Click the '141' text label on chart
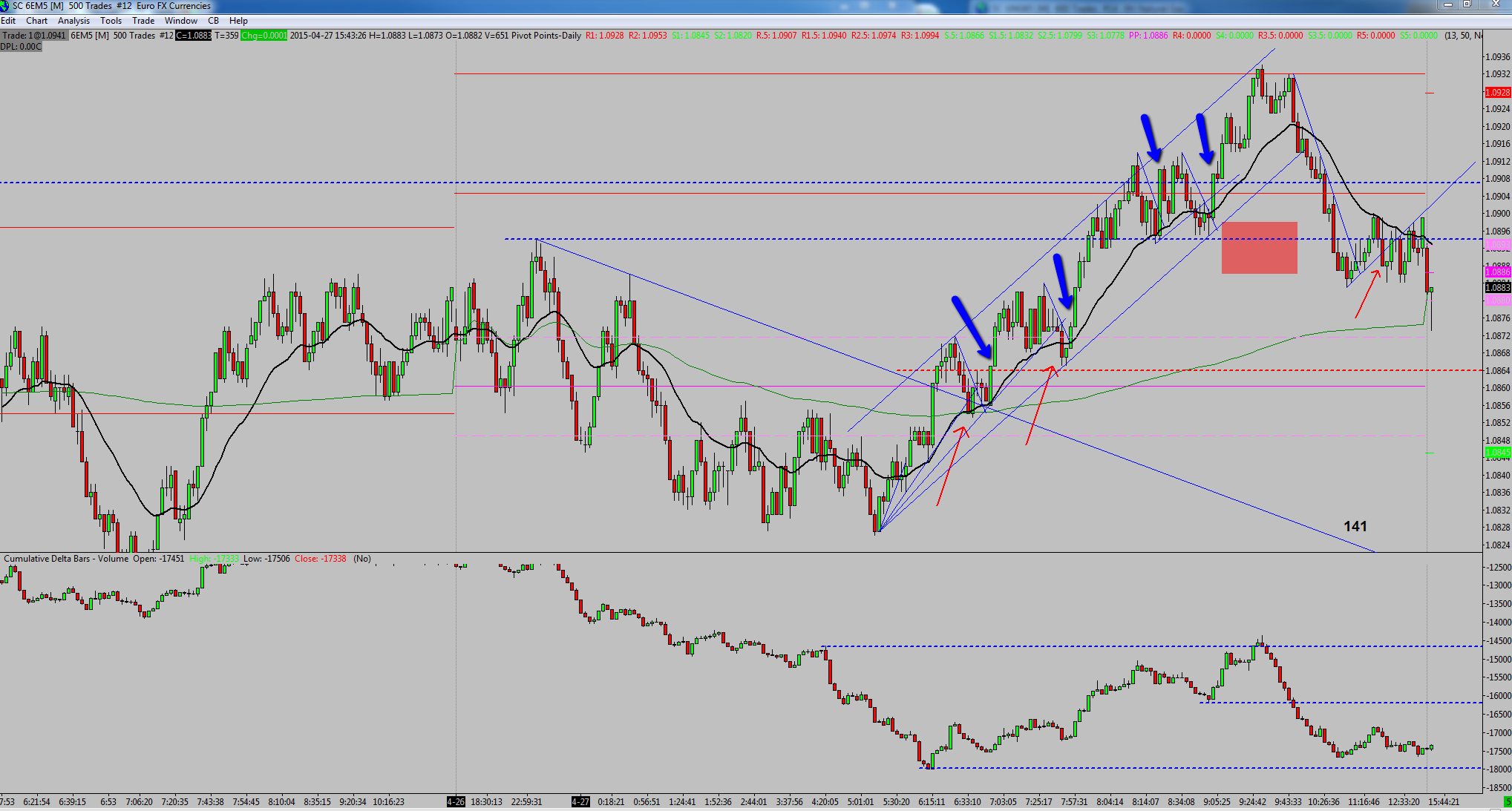Viewport: 1512px width, 811px height. click(x=1355, y=526)
